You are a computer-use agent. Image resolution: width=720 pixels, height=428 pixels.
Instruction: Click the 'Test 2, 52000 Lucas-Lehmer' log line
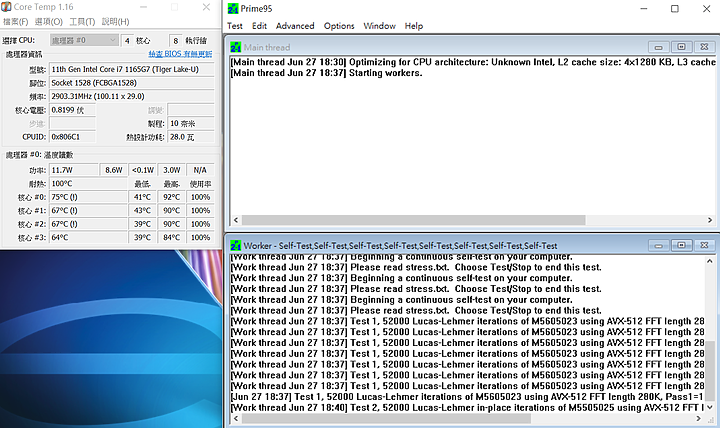point(467,407)
